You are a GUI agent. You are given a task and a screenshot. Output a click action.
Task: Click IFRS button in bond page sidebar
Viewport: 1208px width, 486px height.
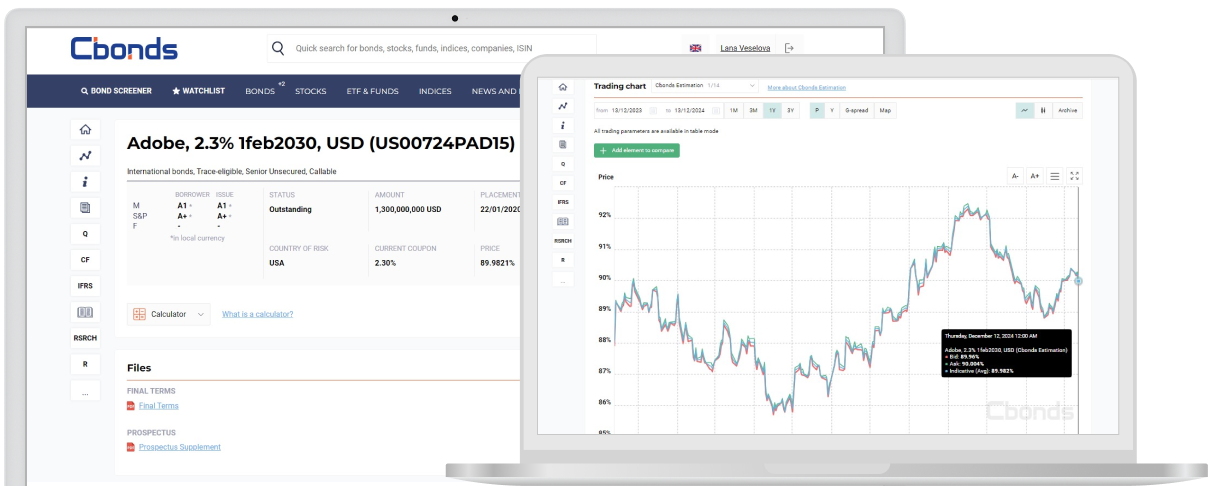point(85,286)
